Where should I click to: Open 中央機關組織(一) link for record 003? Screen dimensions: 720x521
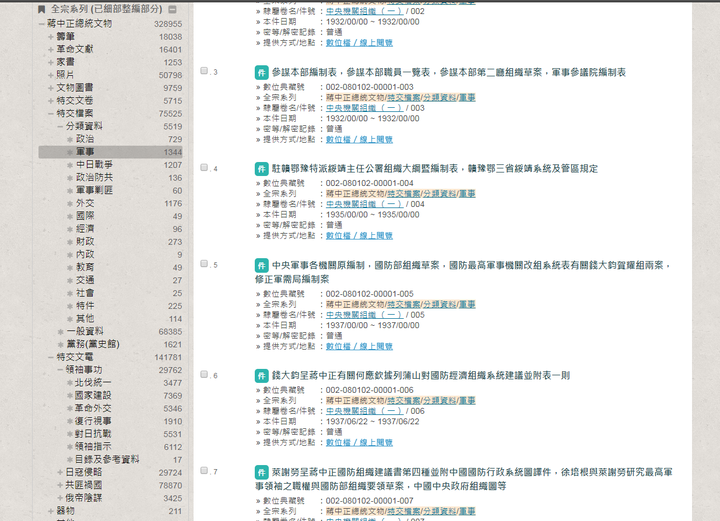(365, 108)
